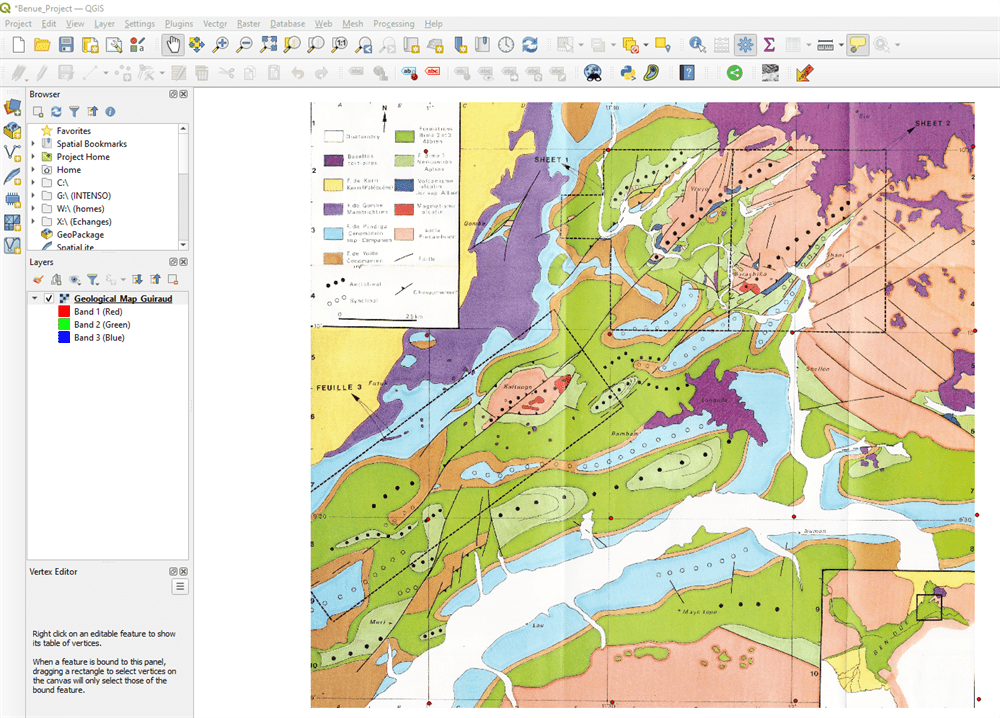Refresh the Browser panel
The image size is (1000, 718).
[56, 112]
